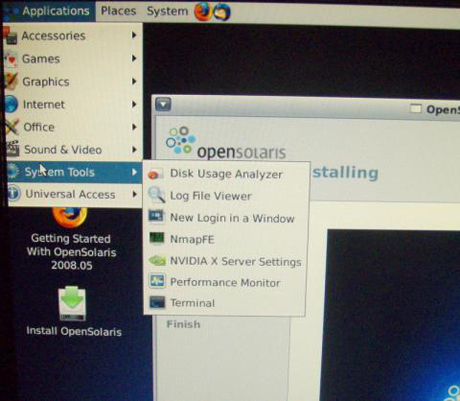Open Getting Started With OpenSolaris desktop icon

pyautogui.click(x=71, y=239)
